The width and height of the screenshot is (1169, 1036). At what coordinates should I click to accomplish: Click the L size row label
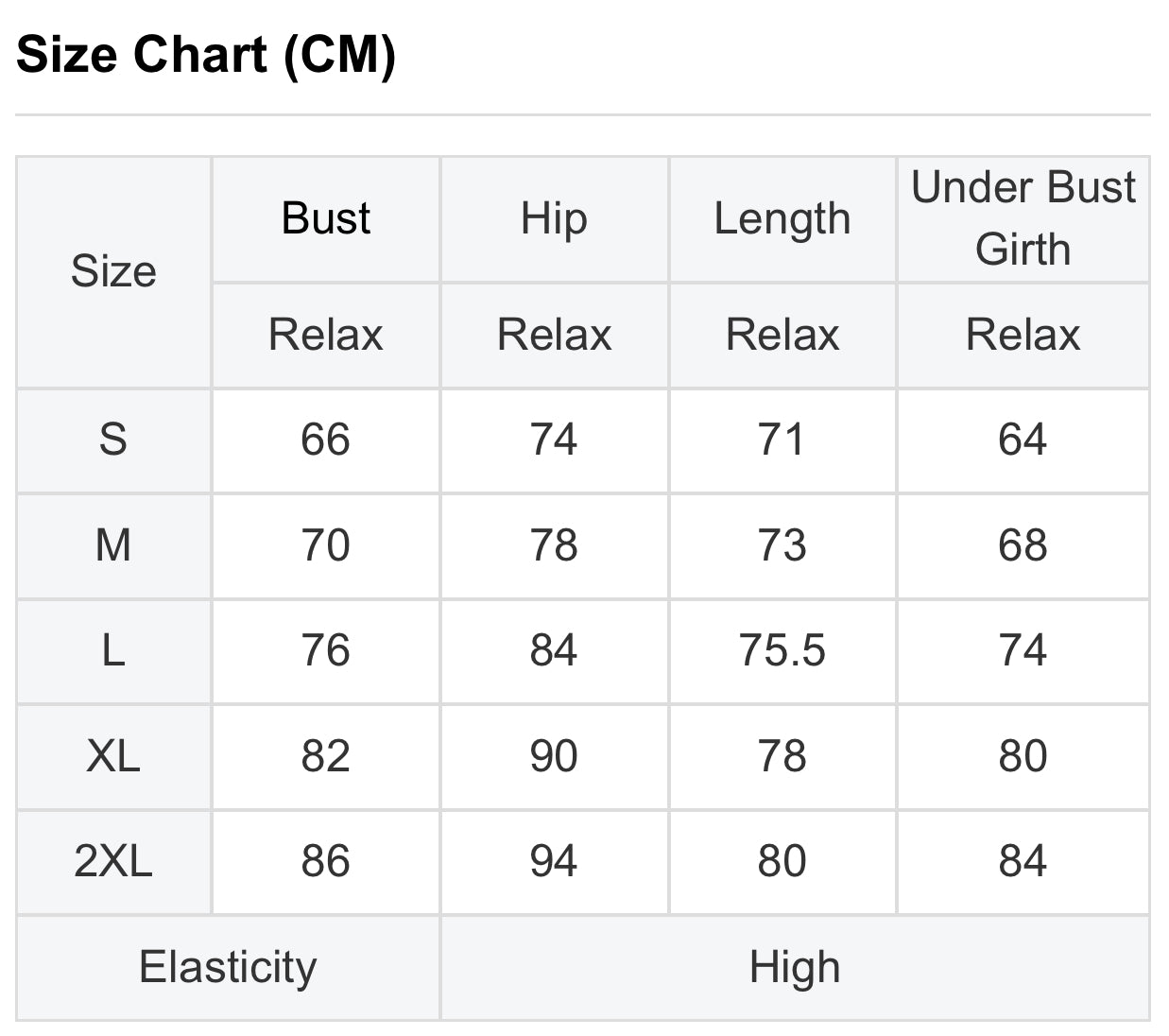[113, 650]
